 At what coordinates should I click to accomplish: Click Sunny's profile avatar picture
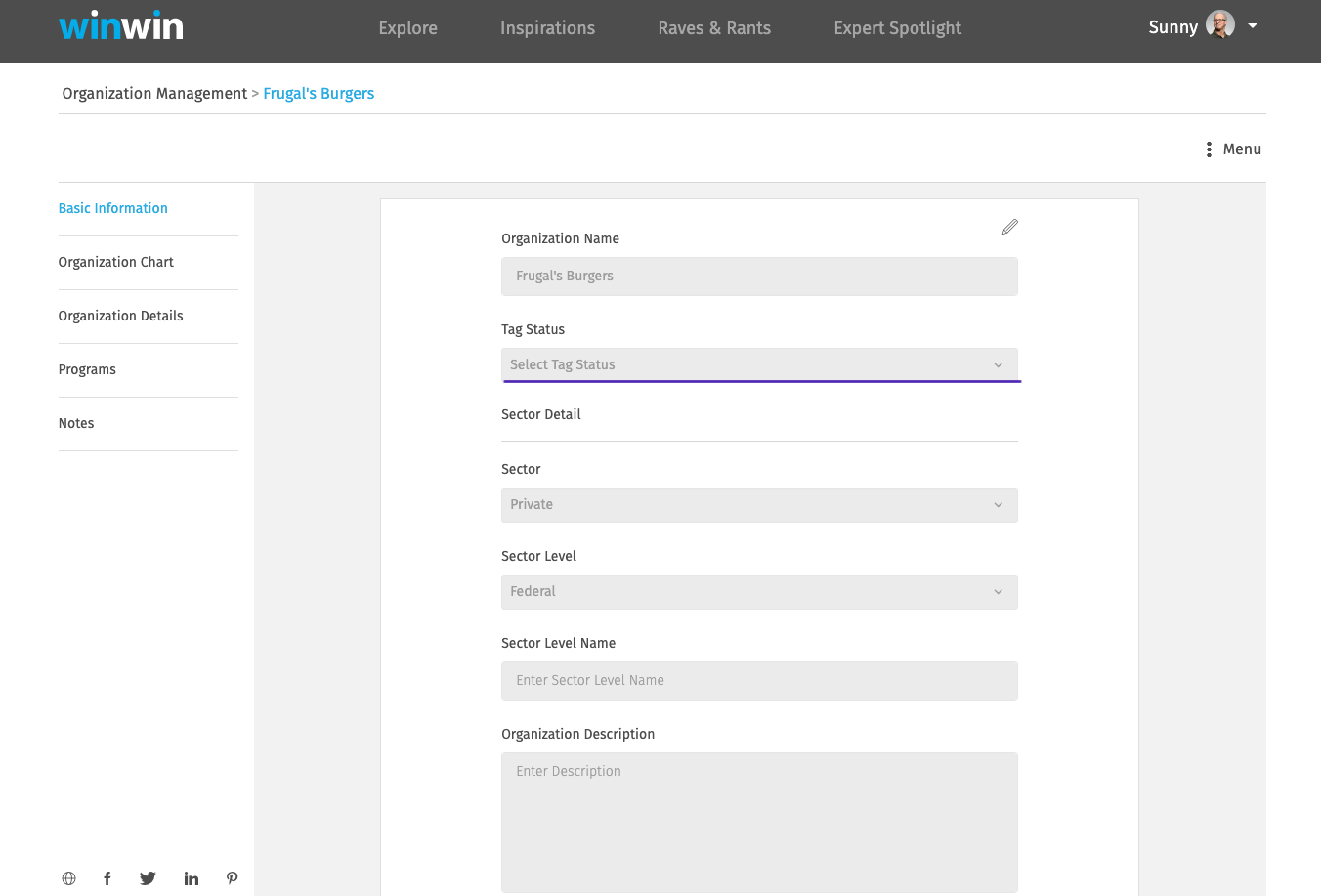tap(1220, 24)
